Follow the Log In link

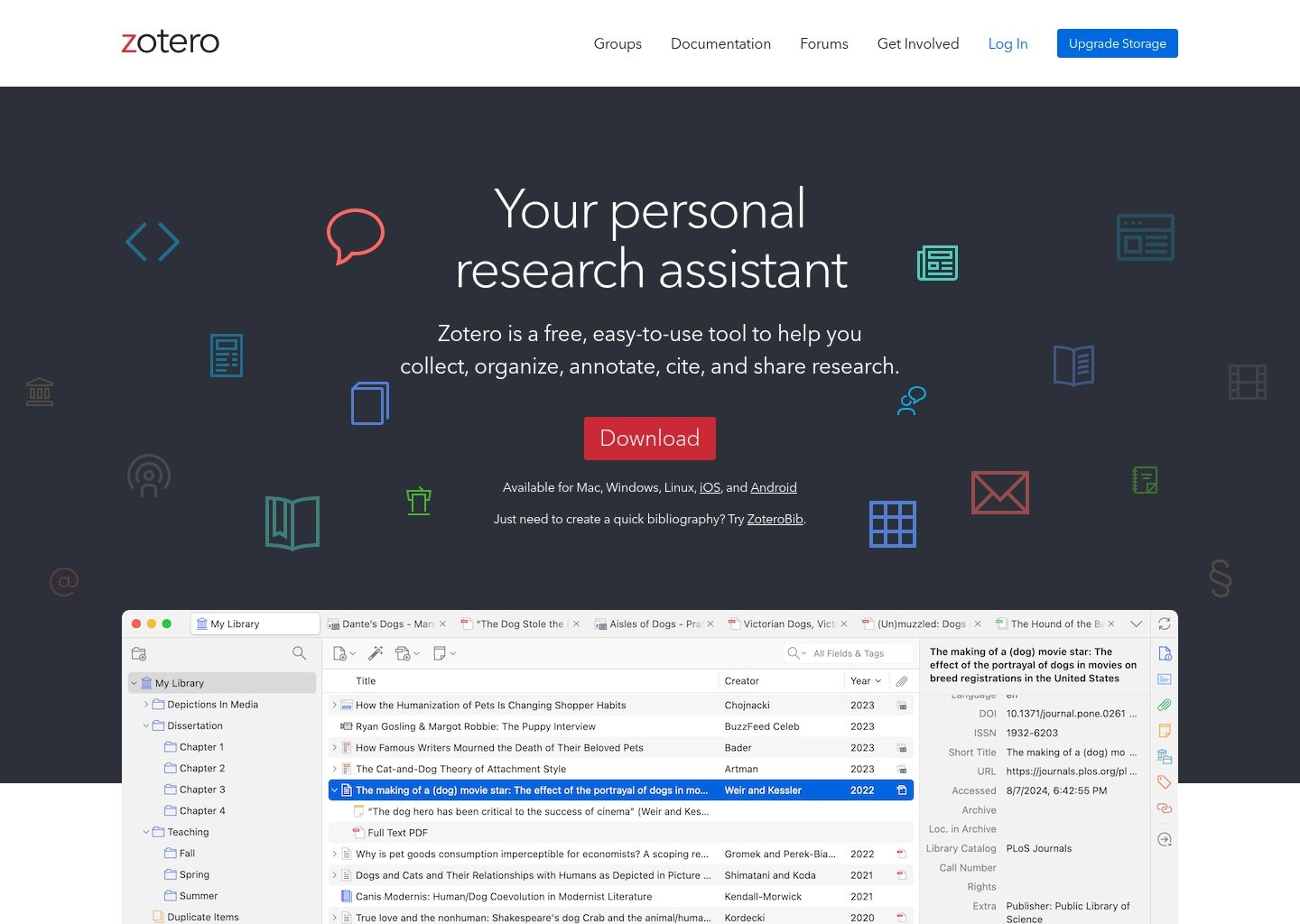1007,43
